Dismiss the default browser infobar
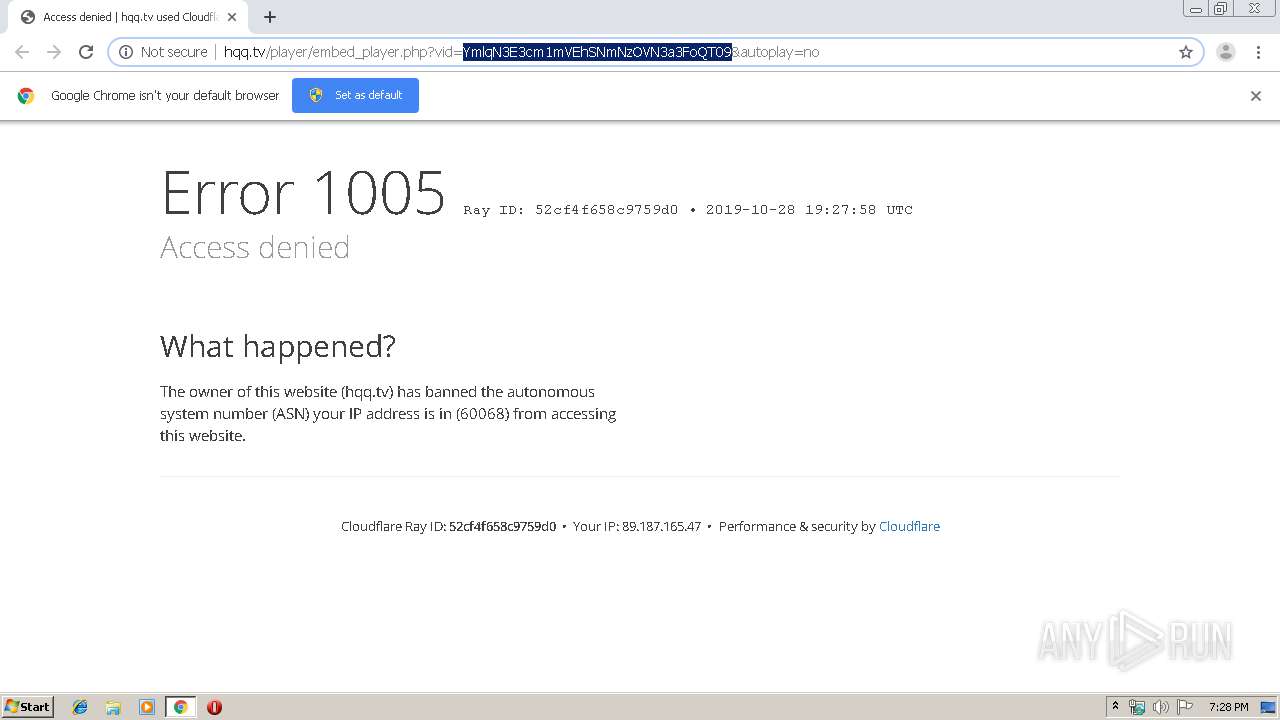 point(1256,96)
